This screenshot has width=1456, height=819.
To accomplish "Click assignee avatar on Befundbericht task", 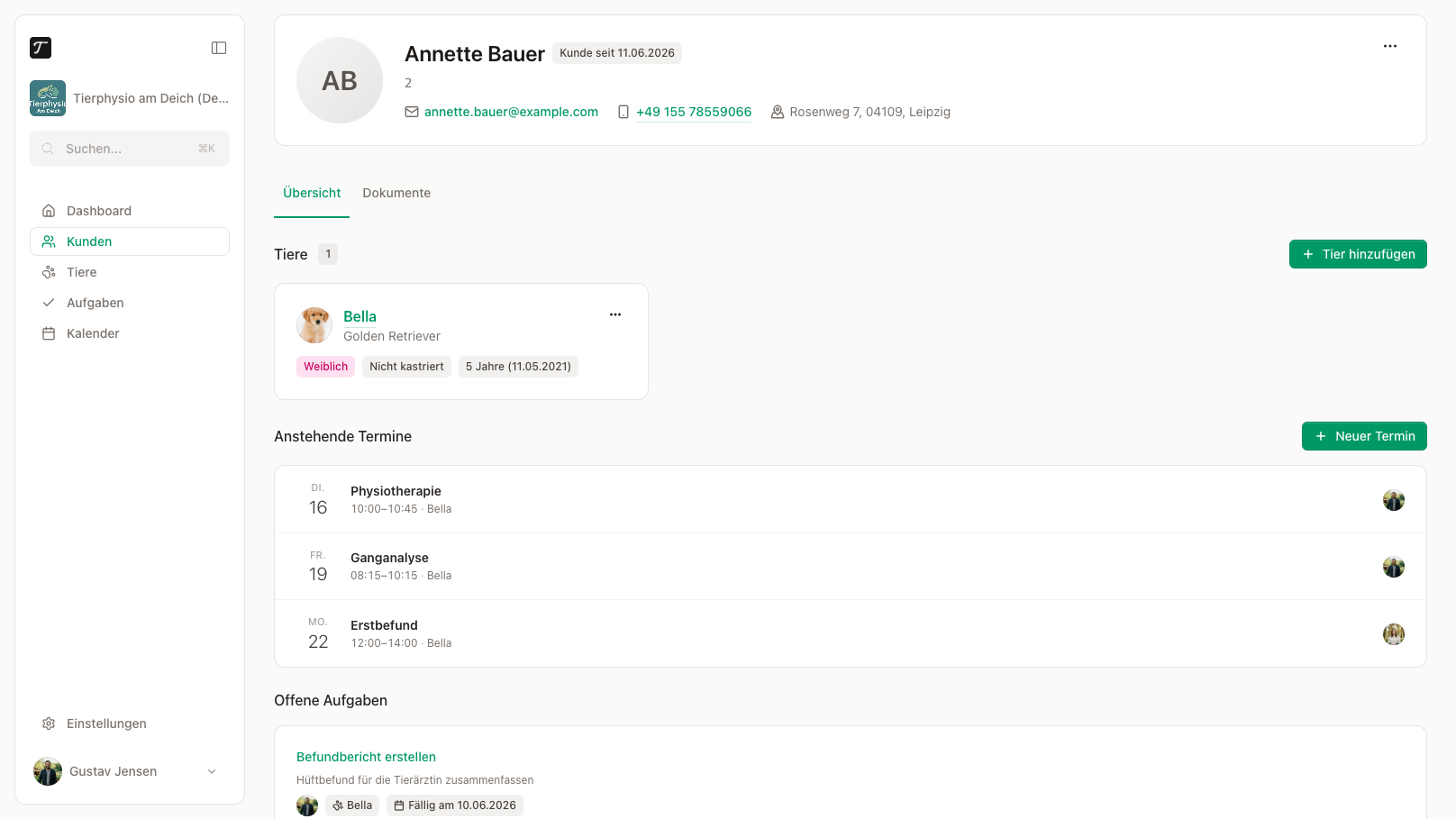I will (x=307, y=805).
